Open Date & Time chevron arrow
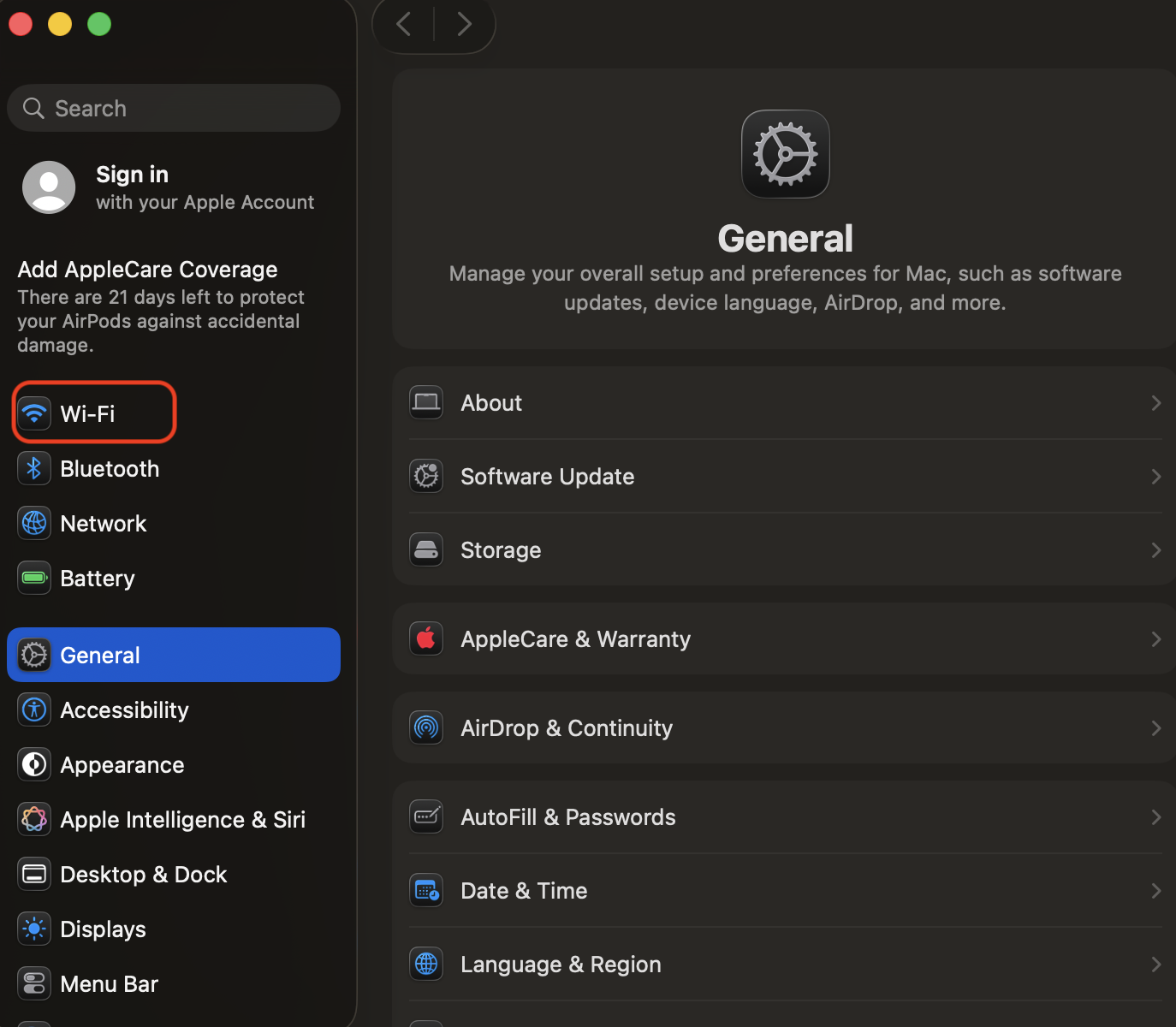This screenshot has width=1176, height=1027. (x=1156, y=890)
